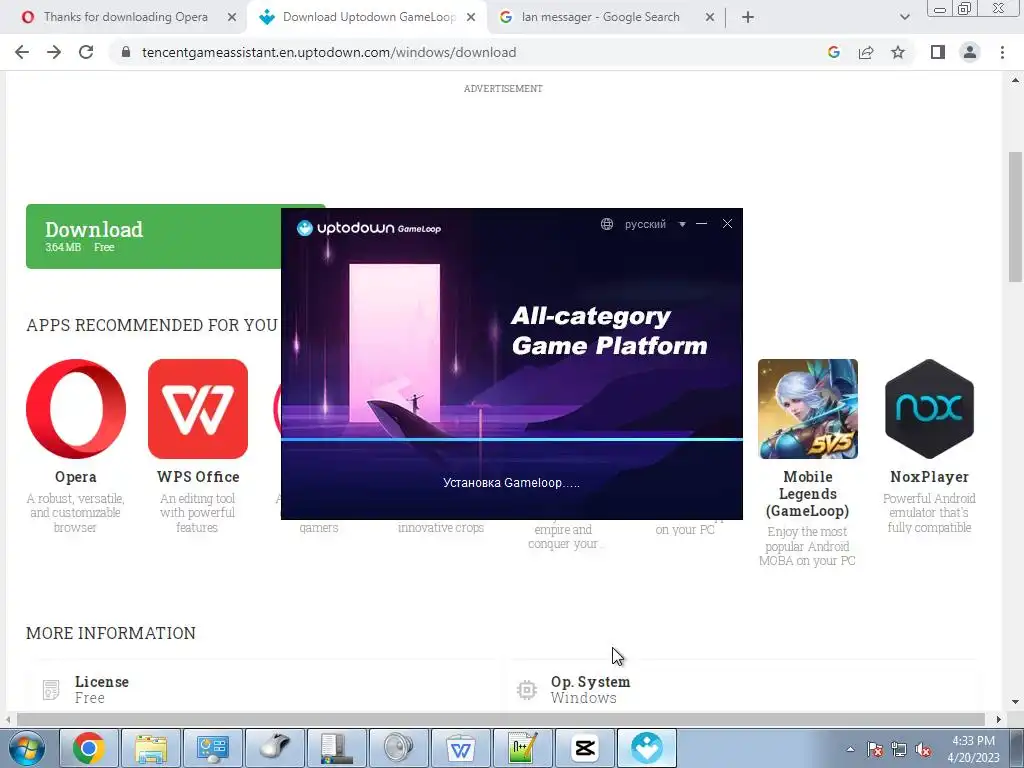The width and height of the screenshot is (1024, 768).
Task: Open the tab search dropdown chevron
Action: 904,17
